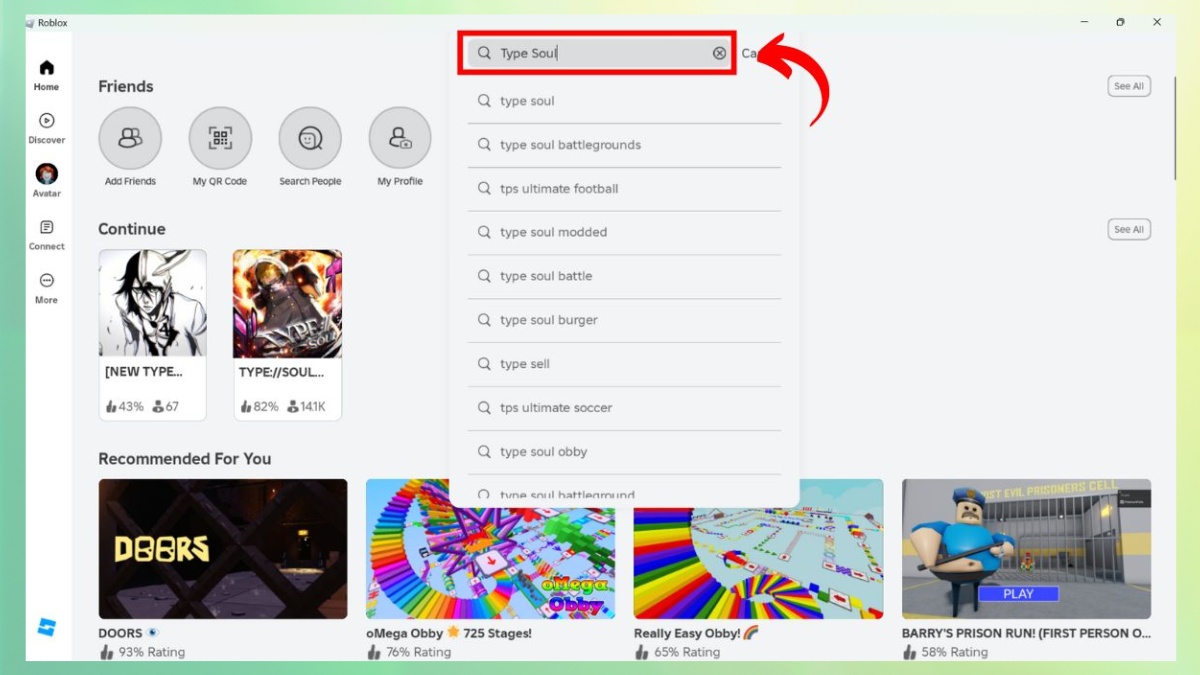1200x675 pixels.
Task: Open the My QR Code icon
Action: pyautogui.click(x=220, y=139)
